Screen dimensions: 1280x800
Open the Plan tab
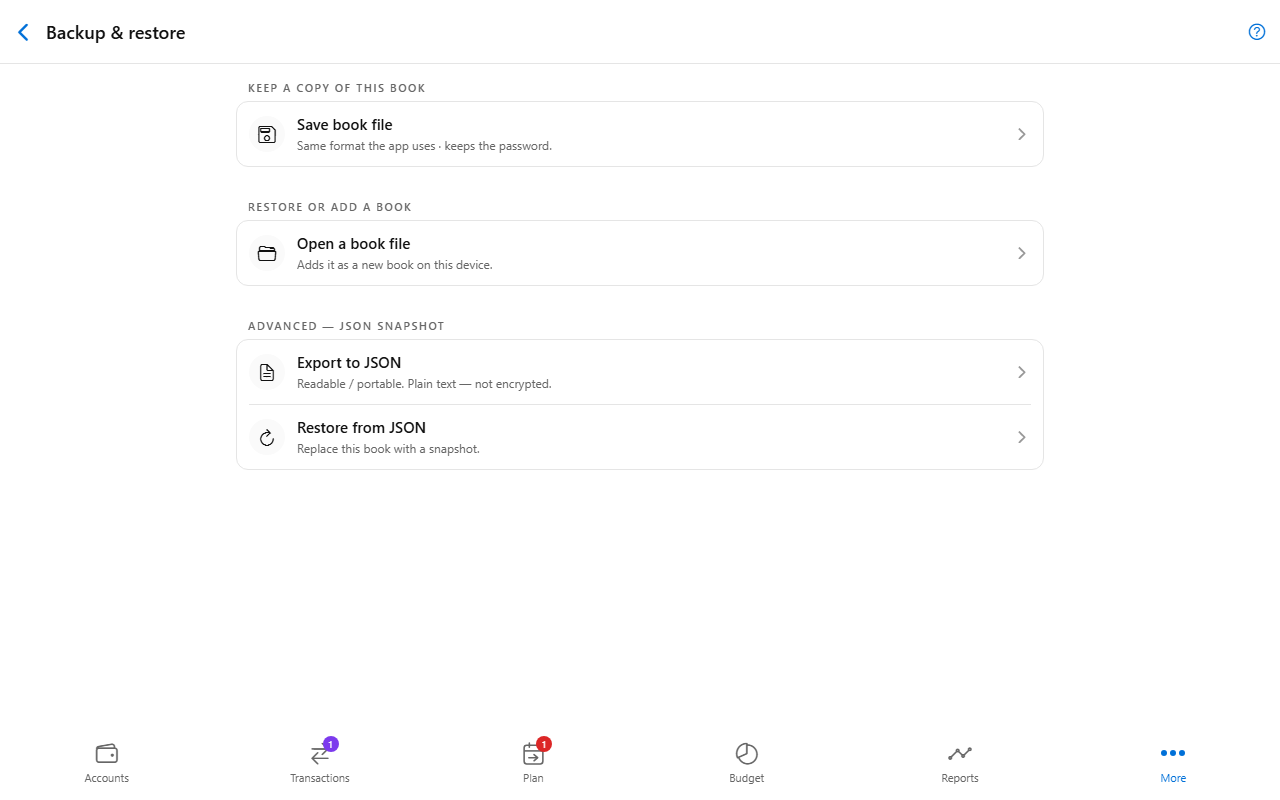(533, 763)
